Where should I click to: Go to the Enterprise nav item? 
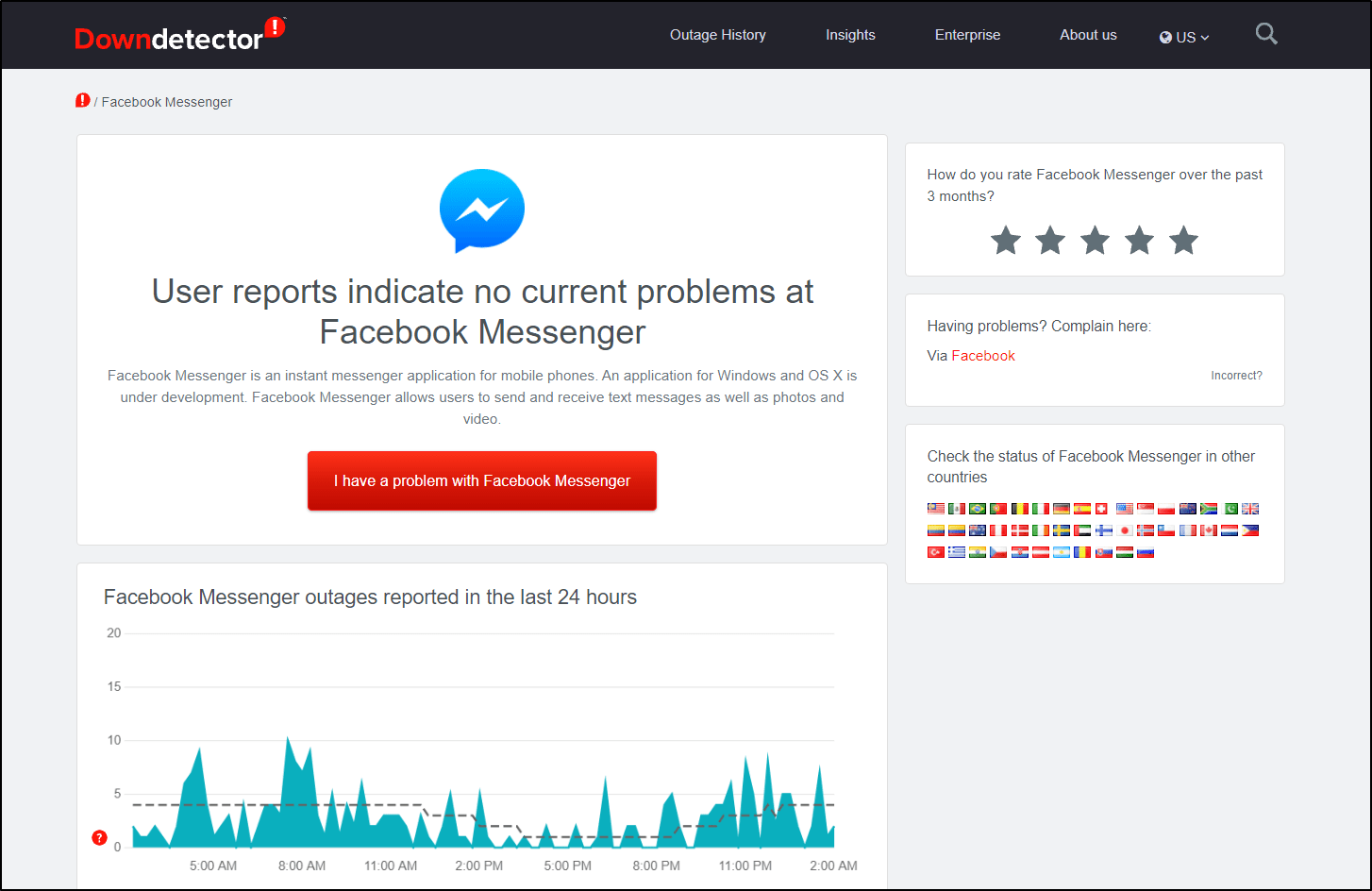point(967,35)
